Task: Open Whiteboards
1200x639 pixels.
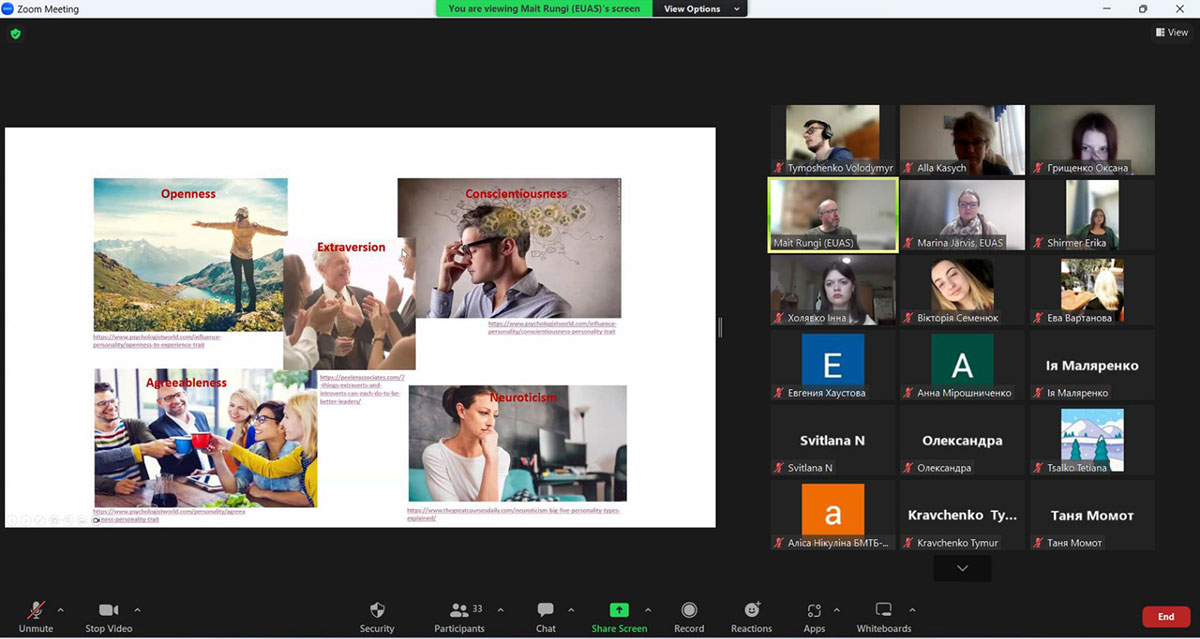Action: [x=884, y=617]
